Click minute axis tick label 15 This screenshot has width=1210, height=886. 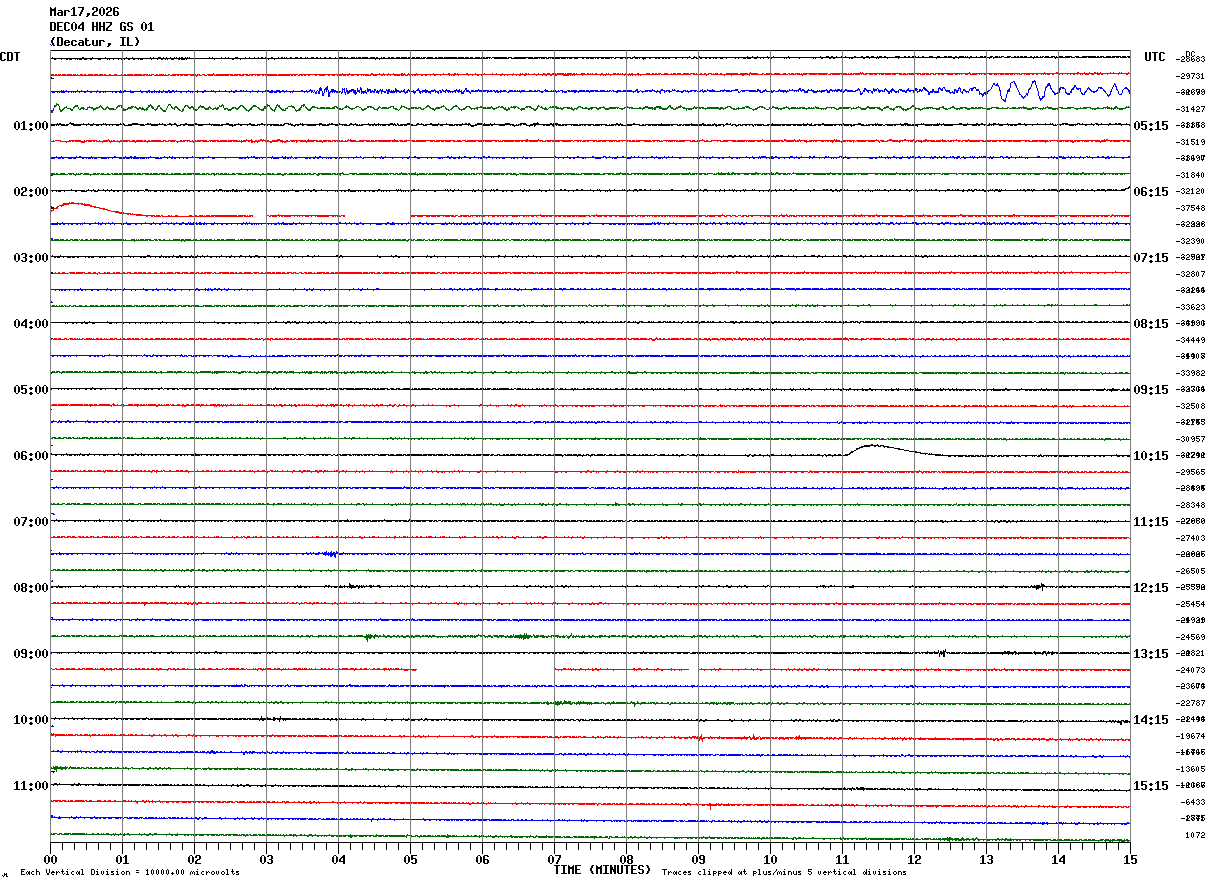(x=1130, y=859)
